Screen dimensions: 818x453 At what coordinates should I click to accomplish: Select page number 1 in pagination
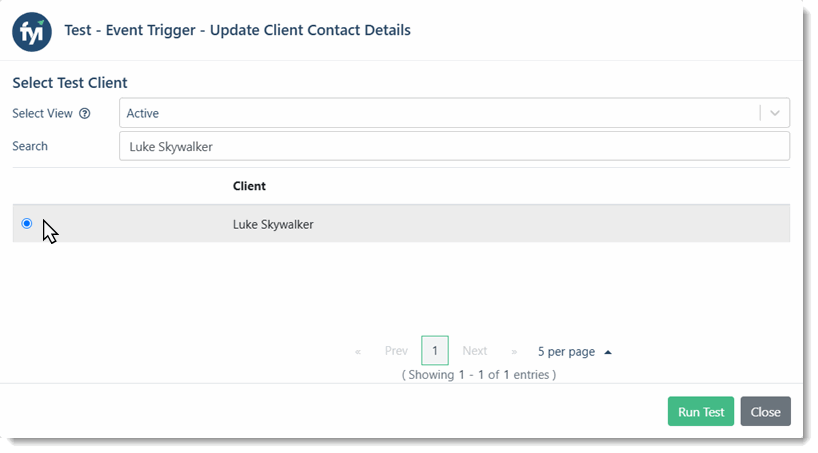coord(435,351)
